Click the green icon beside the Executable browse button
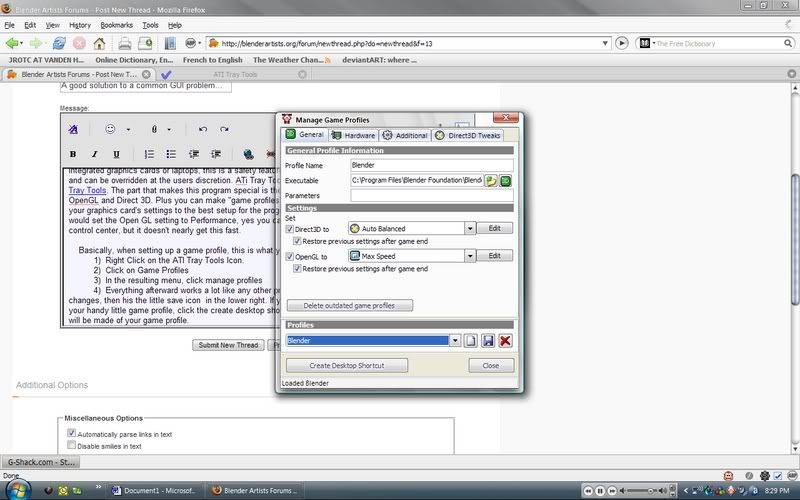Screen dimensions: 800x500 pos(506,181)
